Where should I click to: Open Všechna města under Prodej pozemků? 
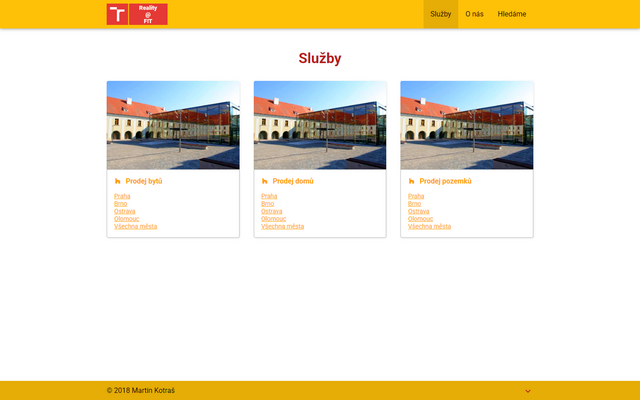tap(429, 227)
